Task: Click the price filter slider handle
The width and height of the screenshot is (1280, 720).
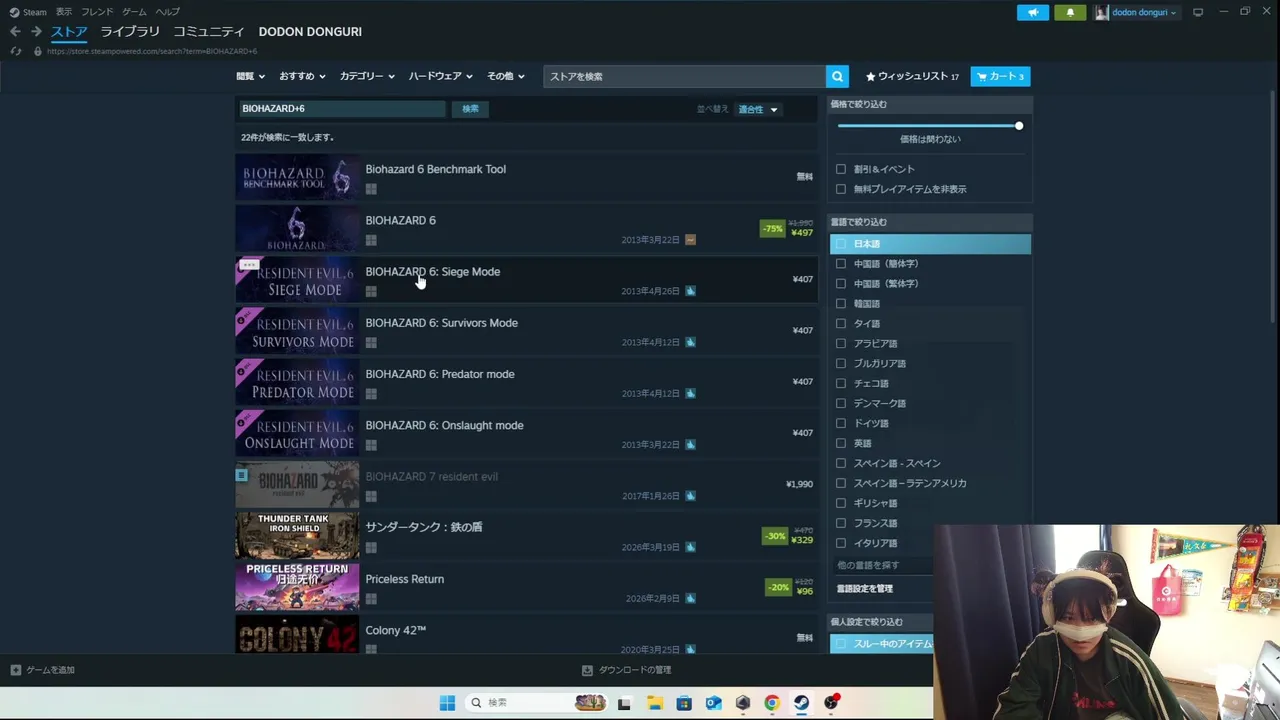Action: click(x=1019, y=126)
